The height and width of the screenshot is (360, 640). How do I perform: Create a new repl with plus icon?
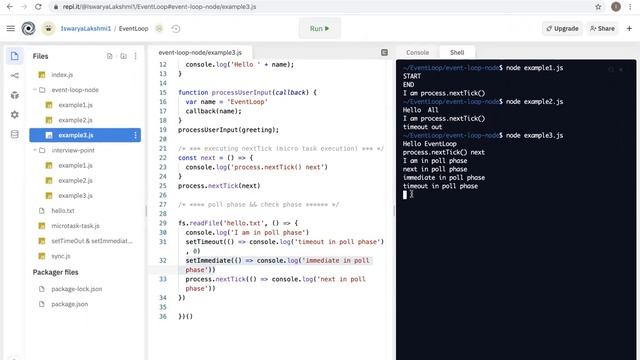coord(629,29)
